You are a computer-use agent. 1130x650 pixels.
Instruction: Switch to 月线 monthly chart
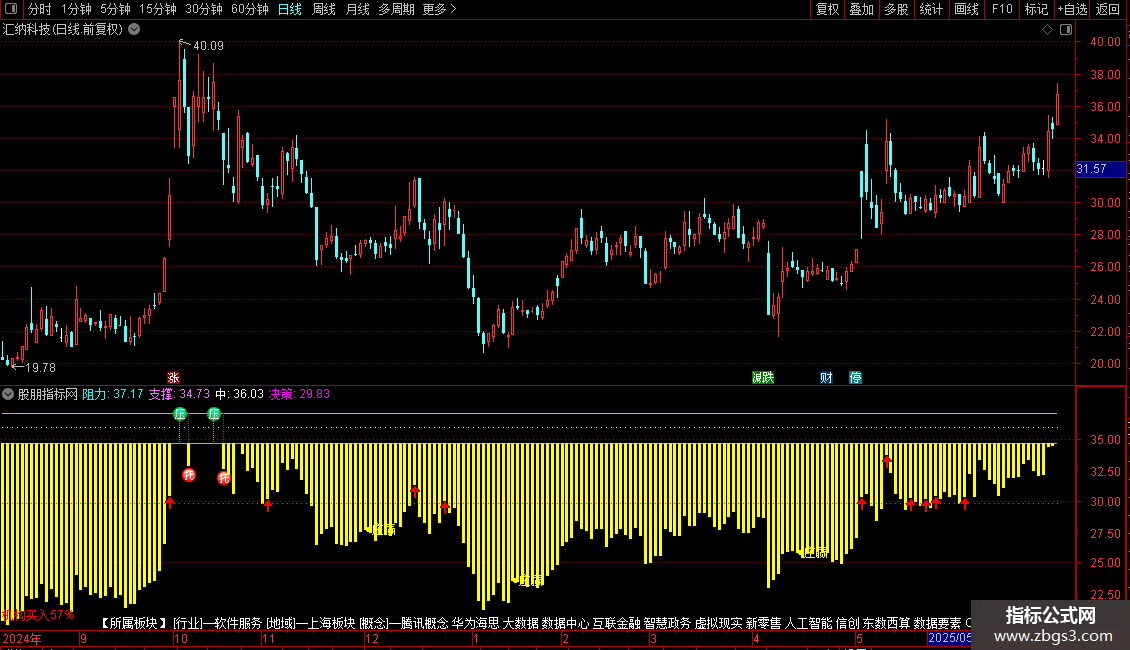coord(357,9)
